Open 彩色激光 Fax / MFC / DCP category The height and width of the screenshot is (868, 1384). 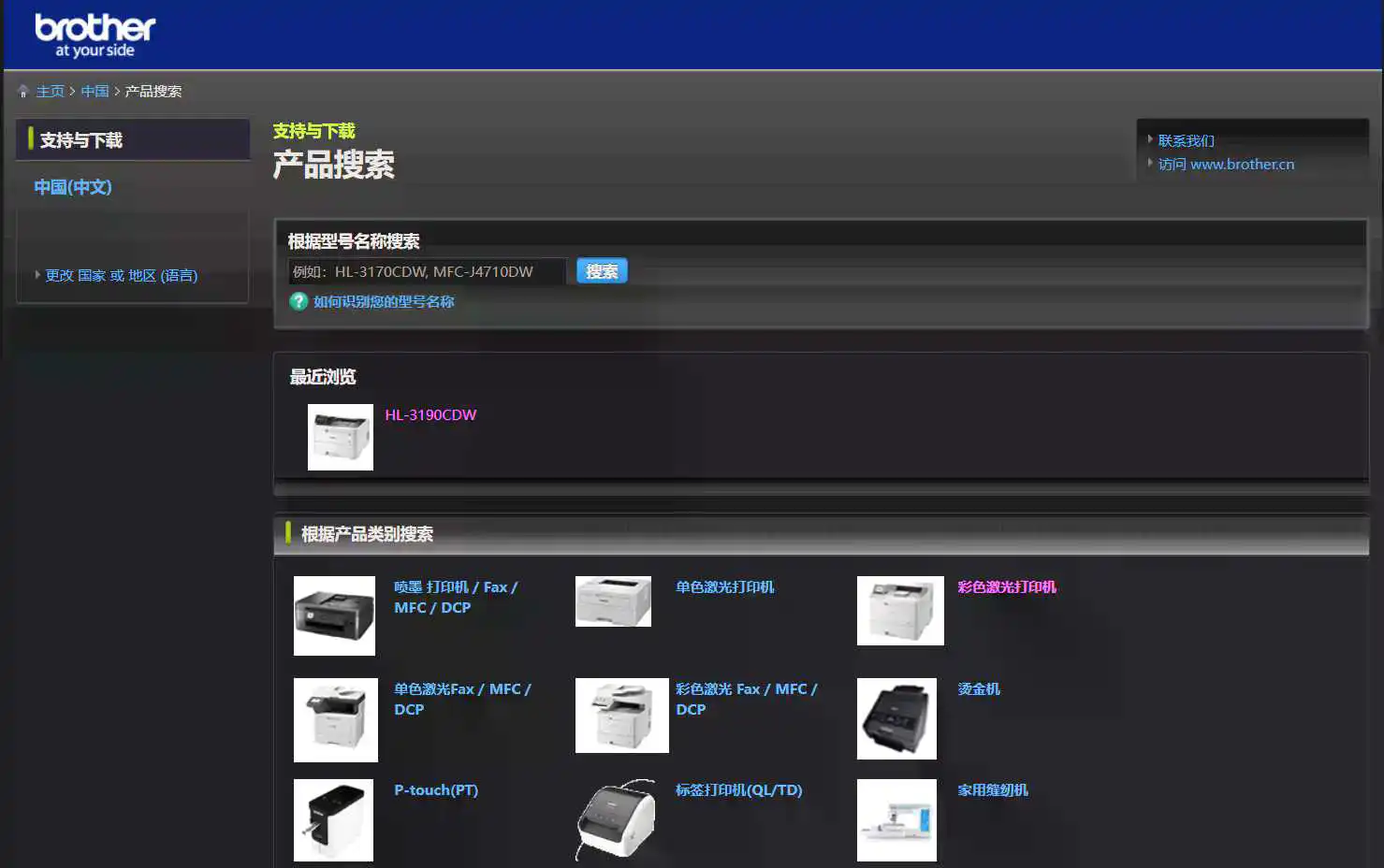(747, 699)
